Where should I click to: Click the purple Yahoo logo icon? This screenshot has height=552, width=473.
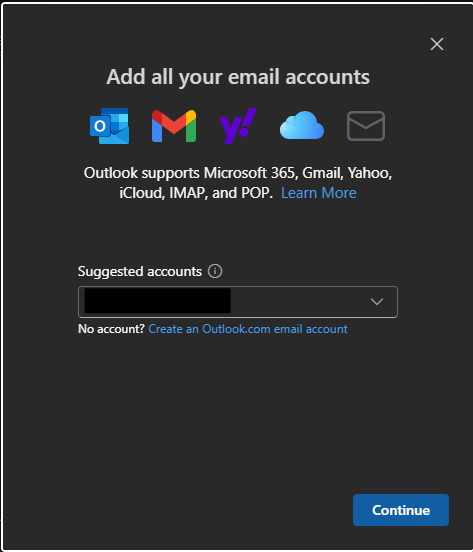(238, 126)
